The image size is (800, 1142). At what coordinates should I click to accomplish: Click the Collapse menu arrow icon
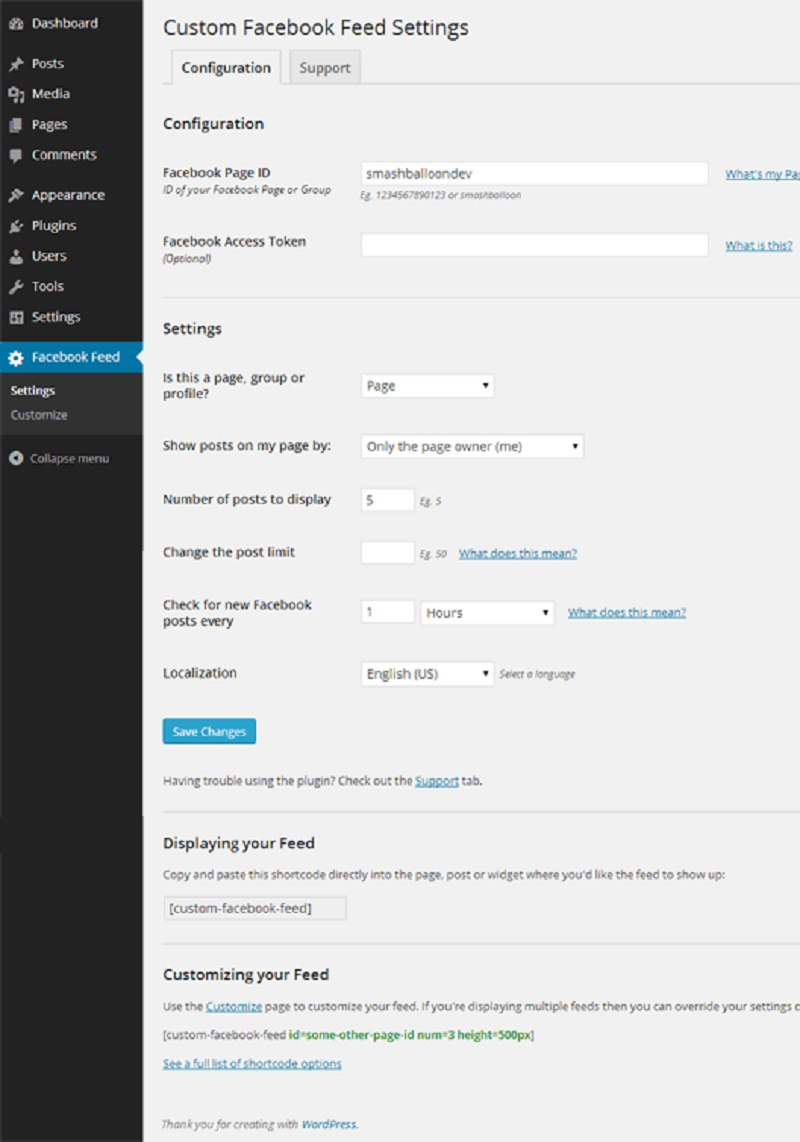click(16, 458)
